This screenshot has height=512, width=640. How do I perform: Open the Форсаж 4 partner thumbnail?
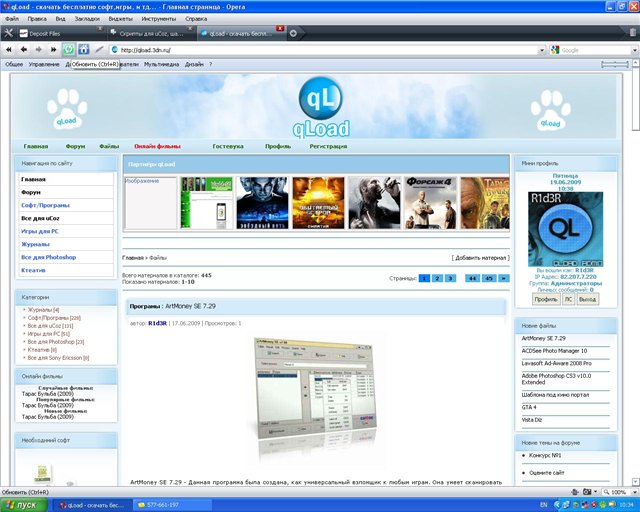point(430,203)
